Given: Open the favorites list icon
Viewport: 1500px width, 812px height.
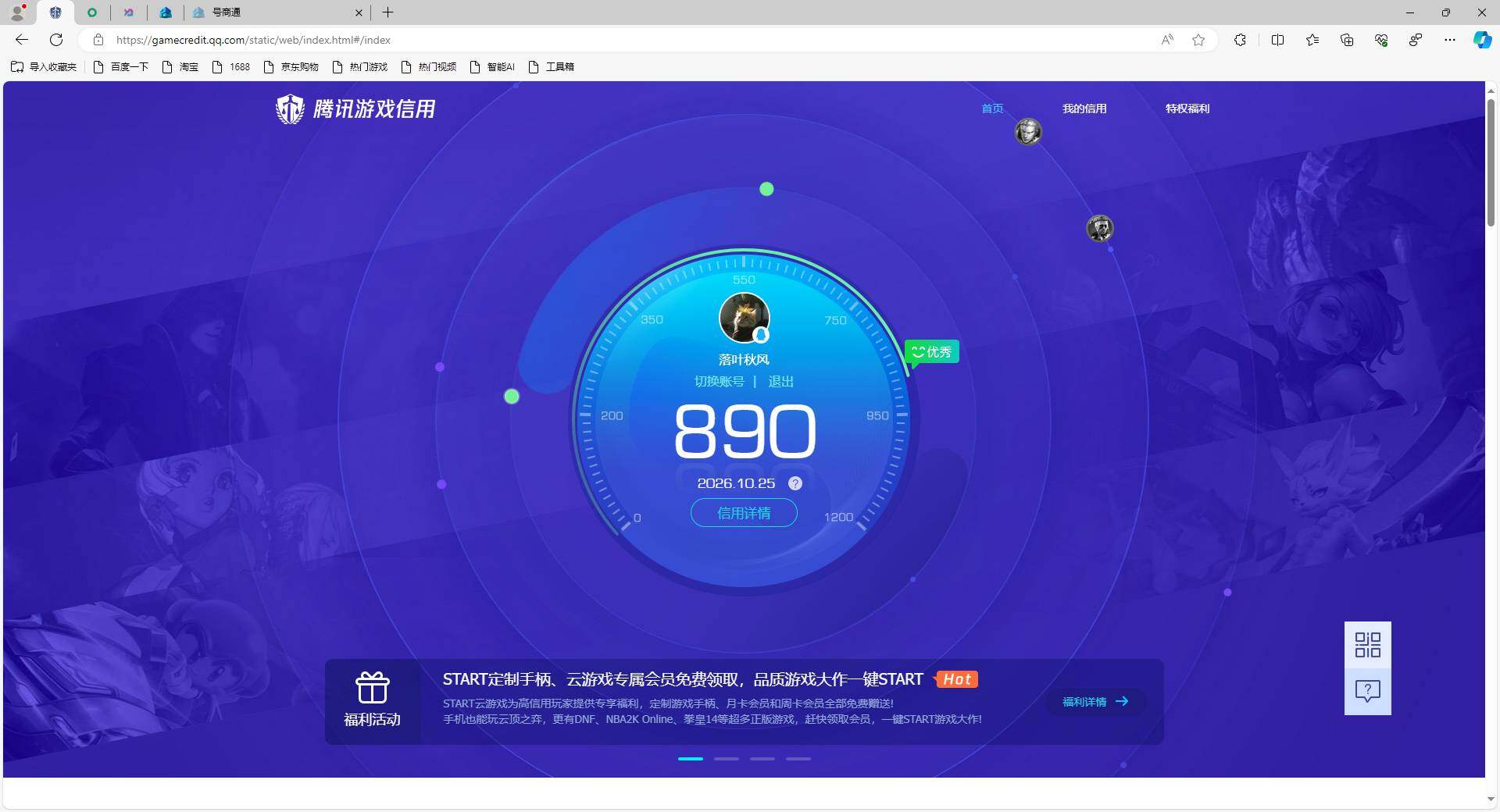Looking at the screenshot, I should 1312,40.
